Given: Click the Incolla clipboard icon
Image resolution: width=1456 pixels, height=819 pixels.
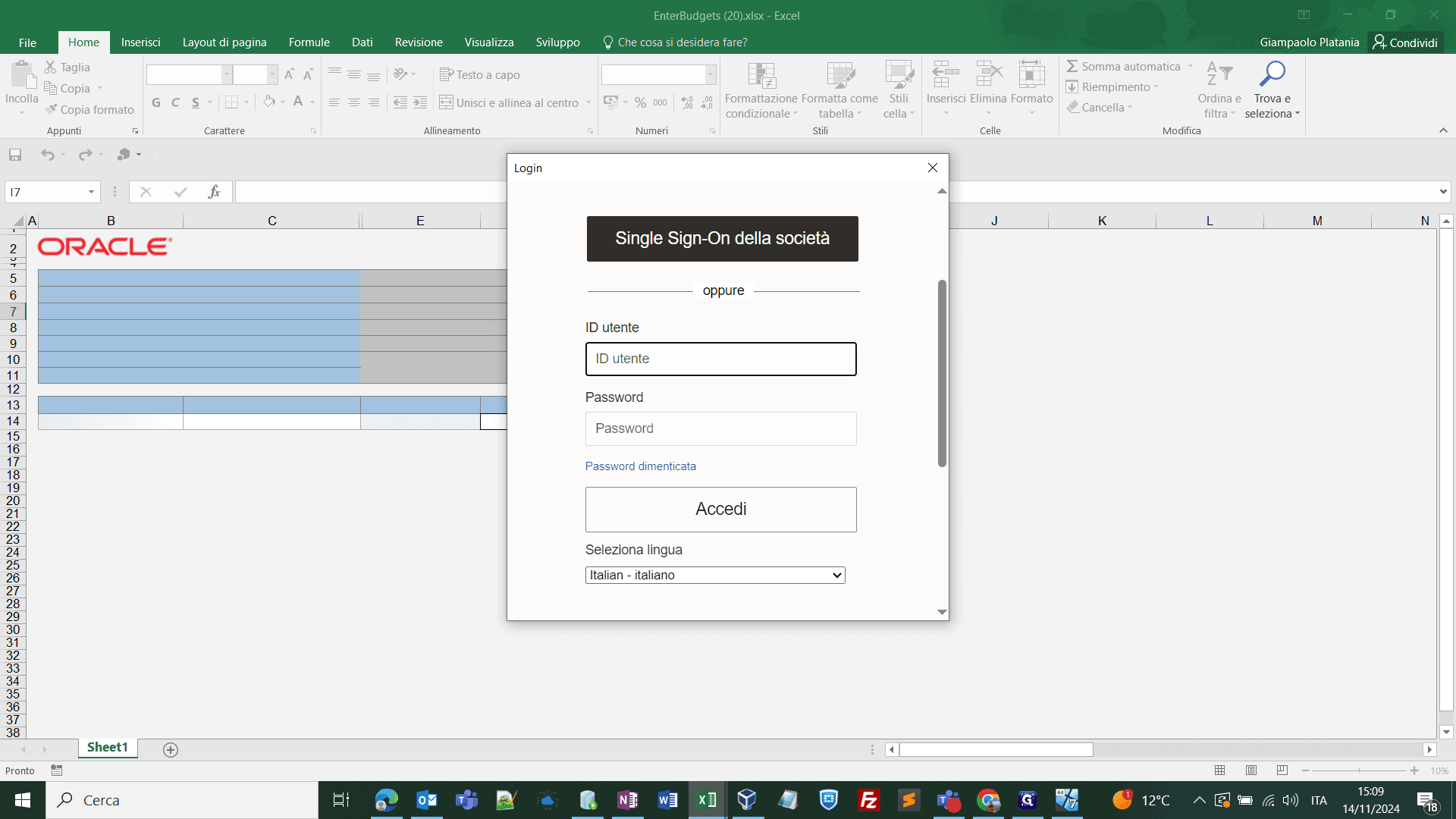Looking at the screenshot, I should click(22, 75).
